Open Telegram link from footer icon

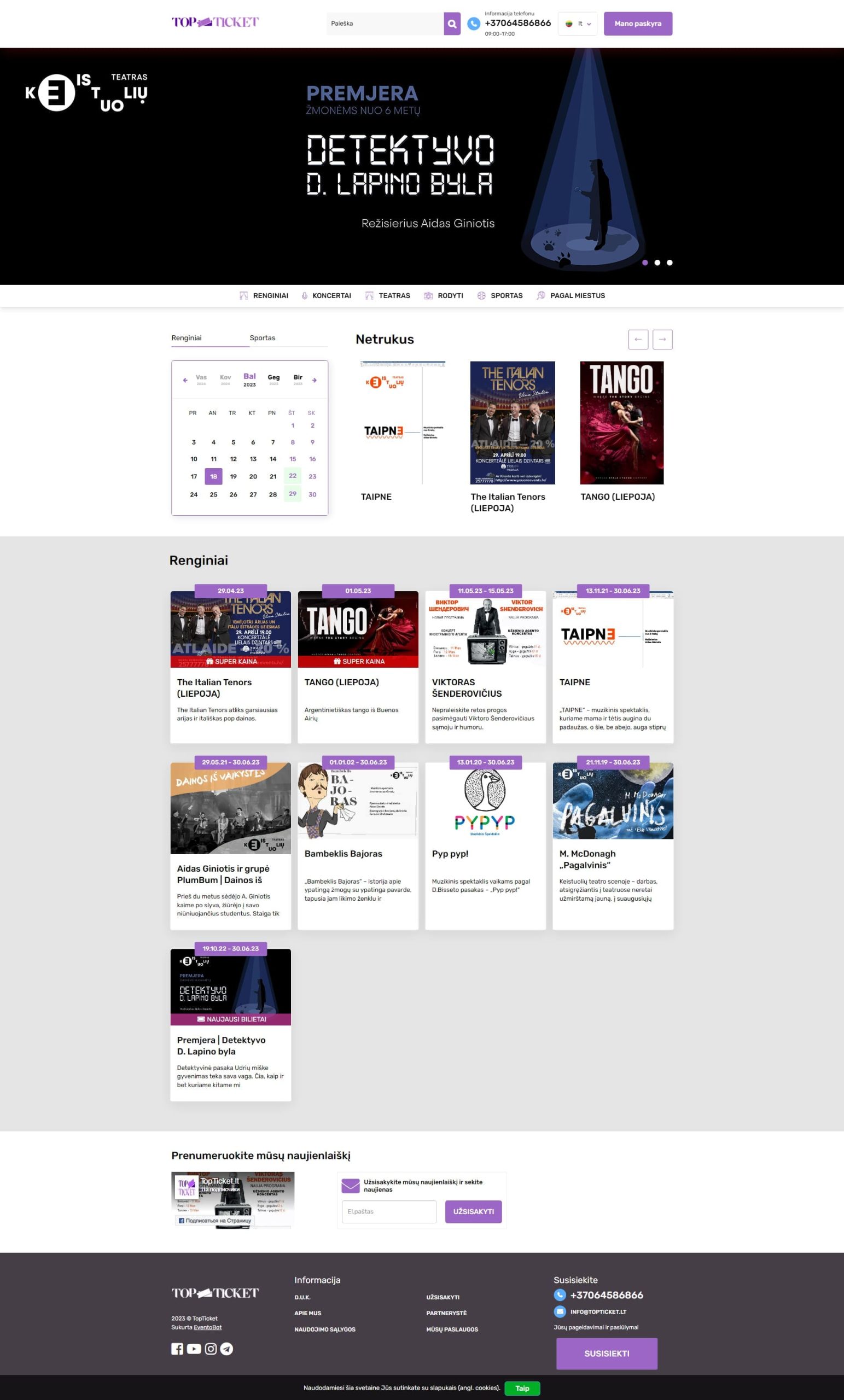tap(227, 1349)
